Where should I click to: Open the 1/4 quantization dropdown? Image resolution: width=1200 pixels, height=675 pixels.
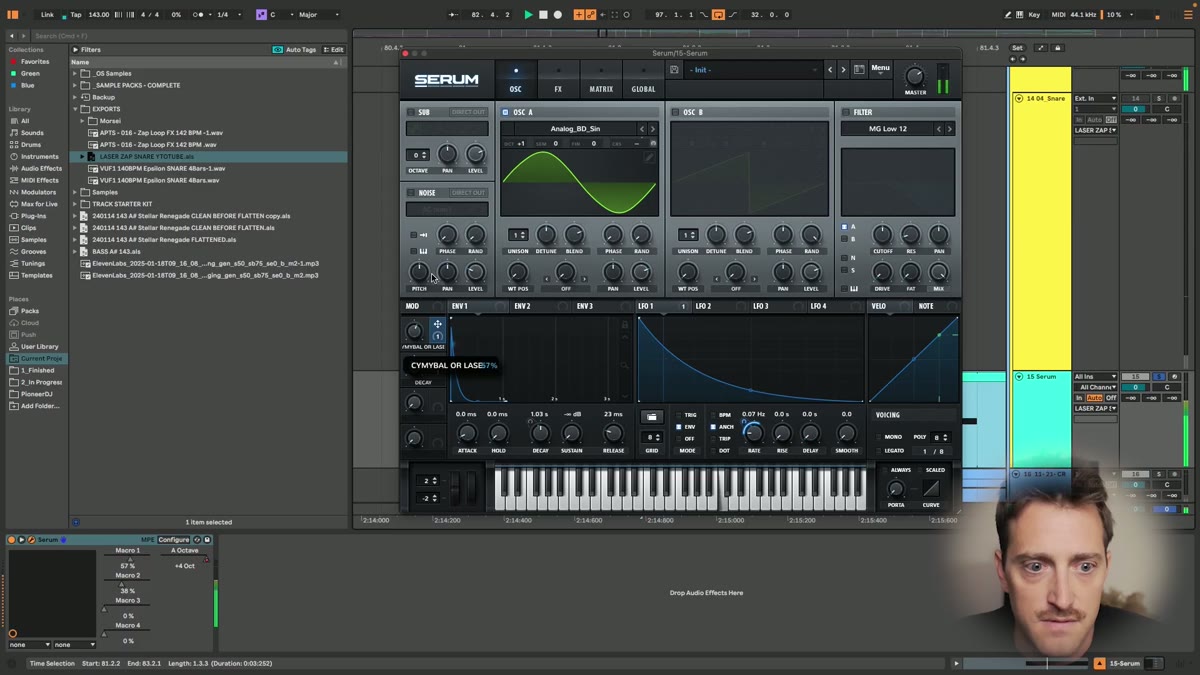pos(227,15)
